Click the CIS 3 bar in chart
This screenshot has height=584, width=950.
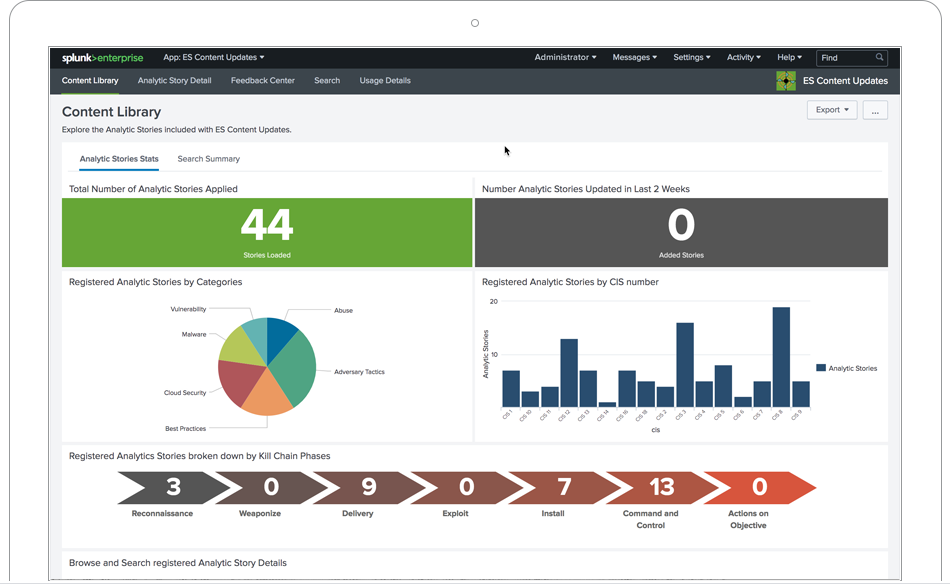click(x=685, y=365)
